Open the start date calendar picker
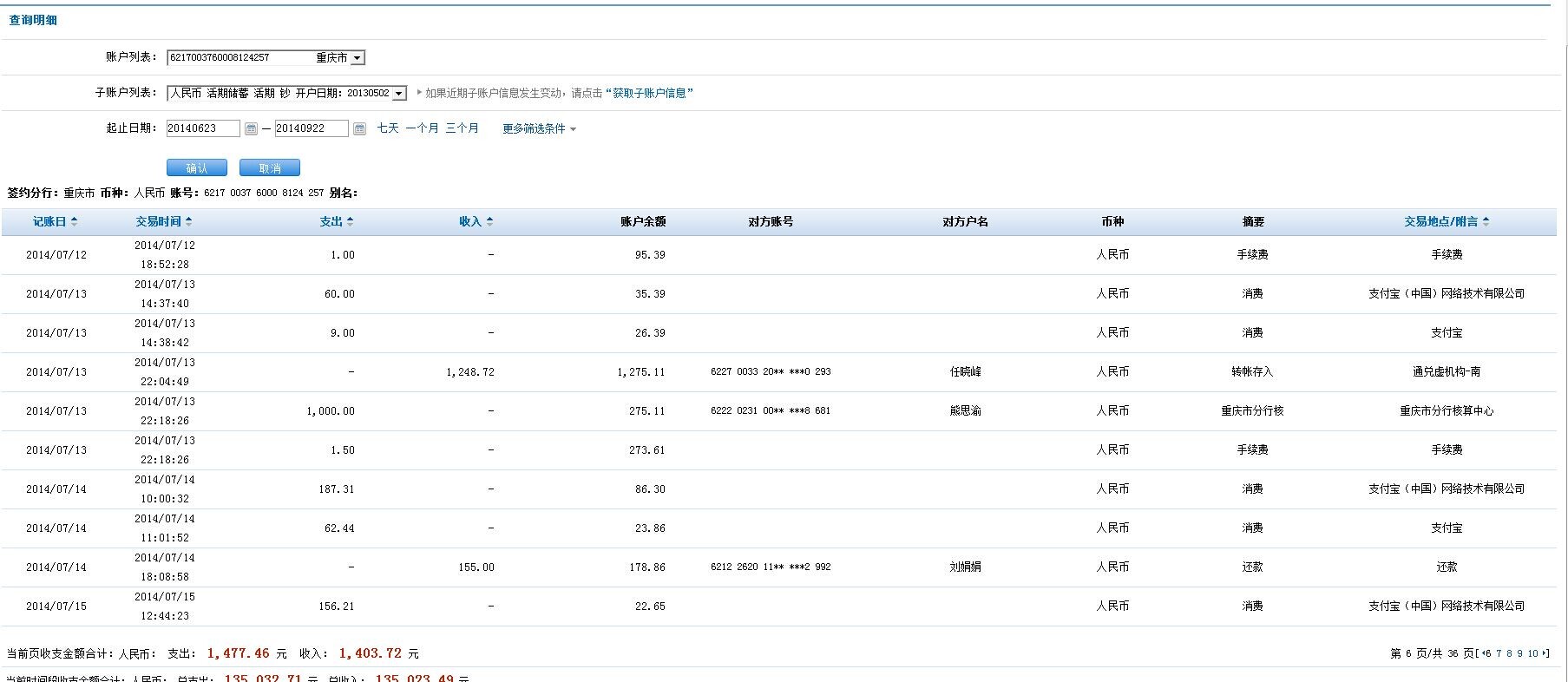Image resolution: width=1568 pixels, height=682 pixels. pyautogui.click(x=251, y=129)
